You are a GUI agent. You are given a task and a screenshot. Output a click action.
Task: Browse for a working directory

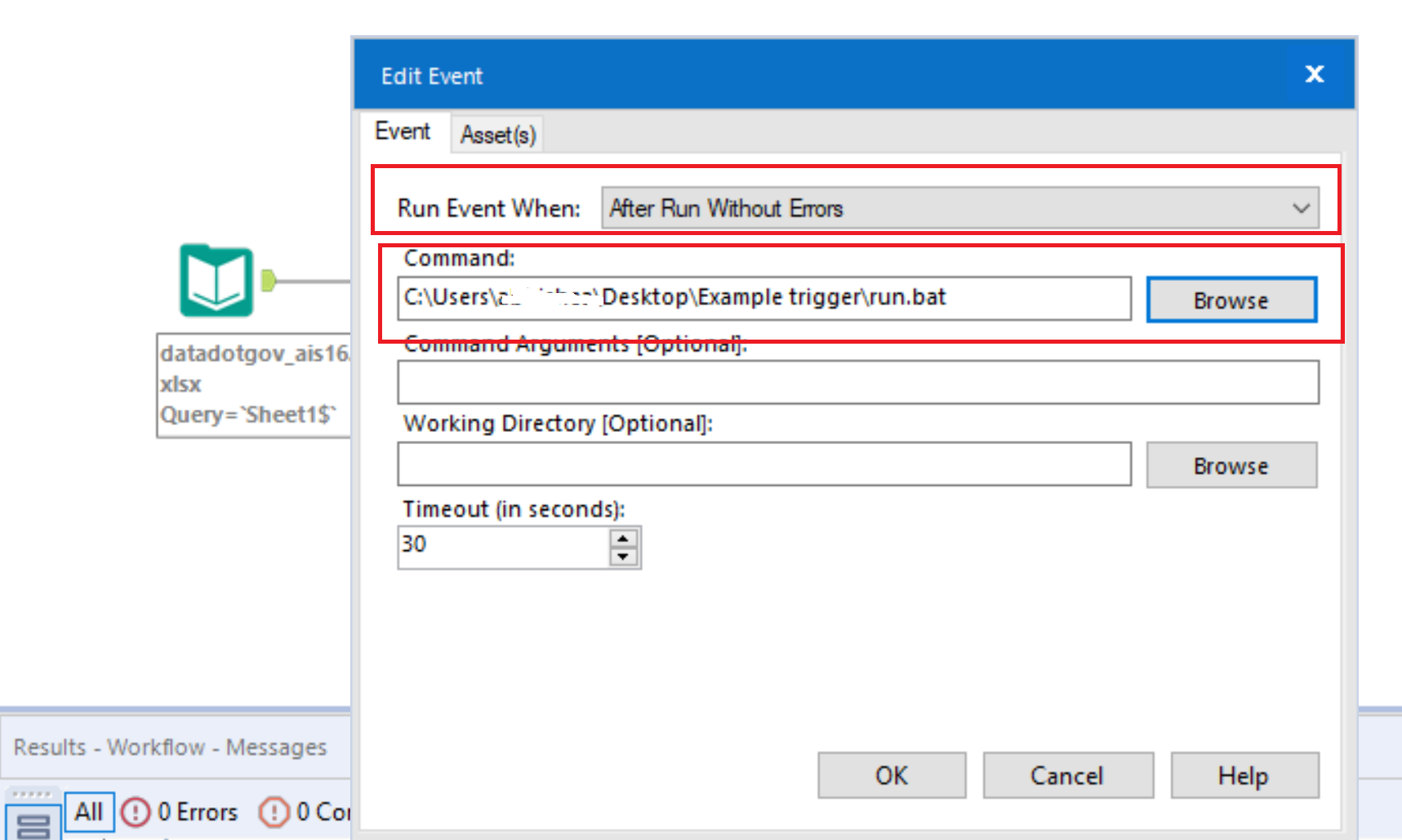(x=1231, y=465)
